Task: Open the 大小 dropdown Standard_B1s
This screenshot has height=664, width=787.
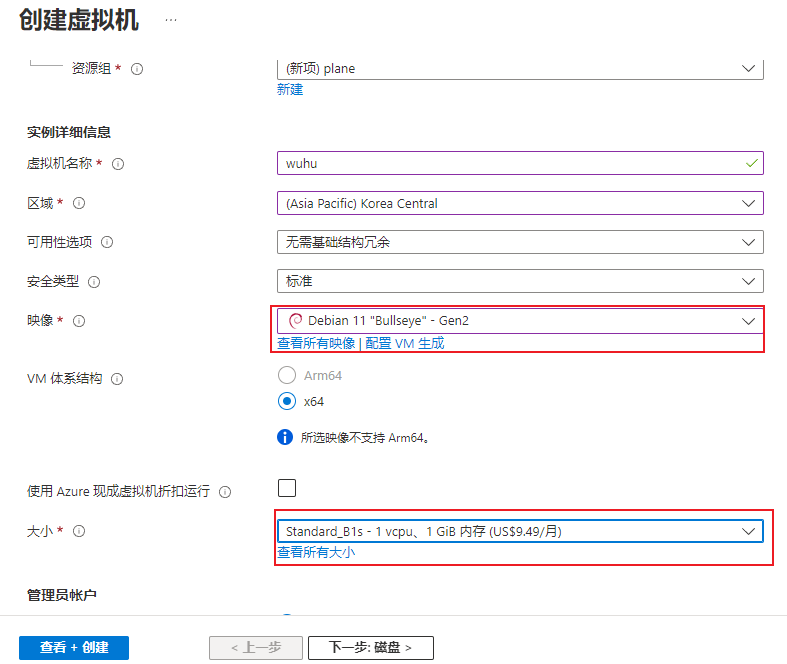Action: click(x=520, y=531)
